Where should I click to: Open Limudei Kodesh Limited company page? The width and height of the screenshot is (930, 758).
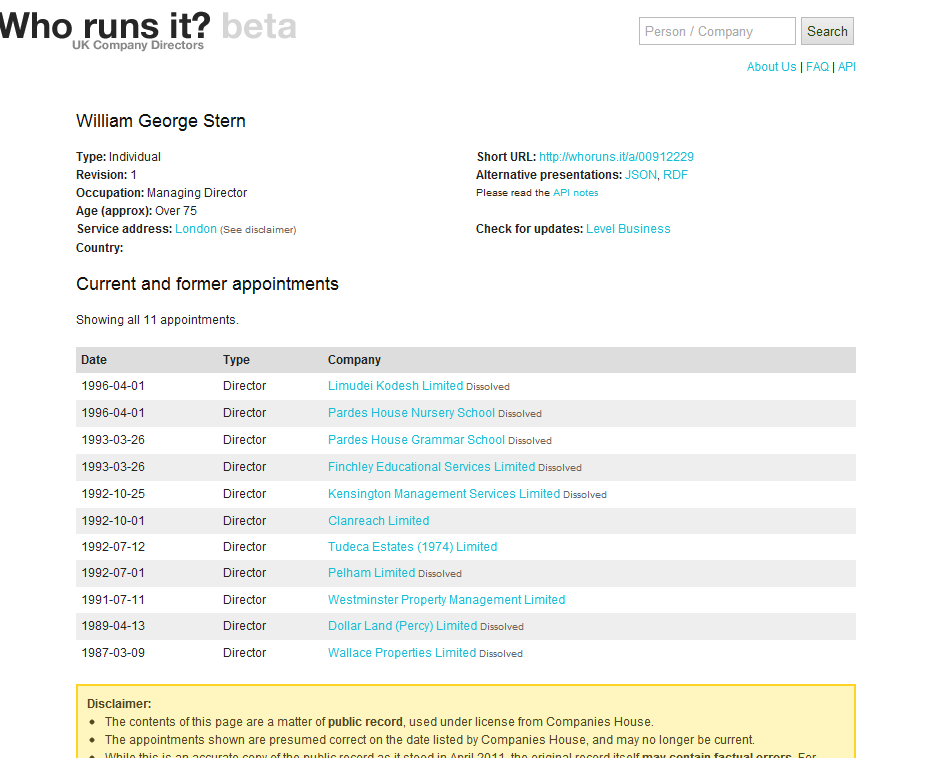click(x=395, y=386)
